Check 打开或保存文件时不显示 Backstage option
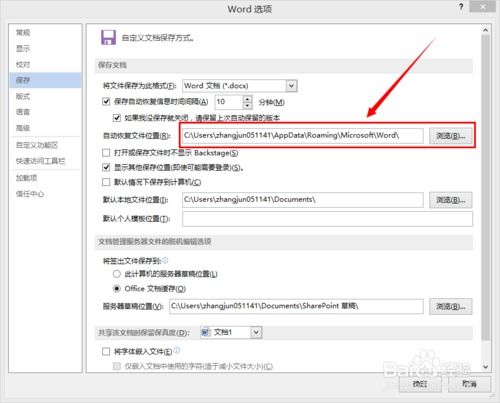Screen dimensions: 500x403 106,153
